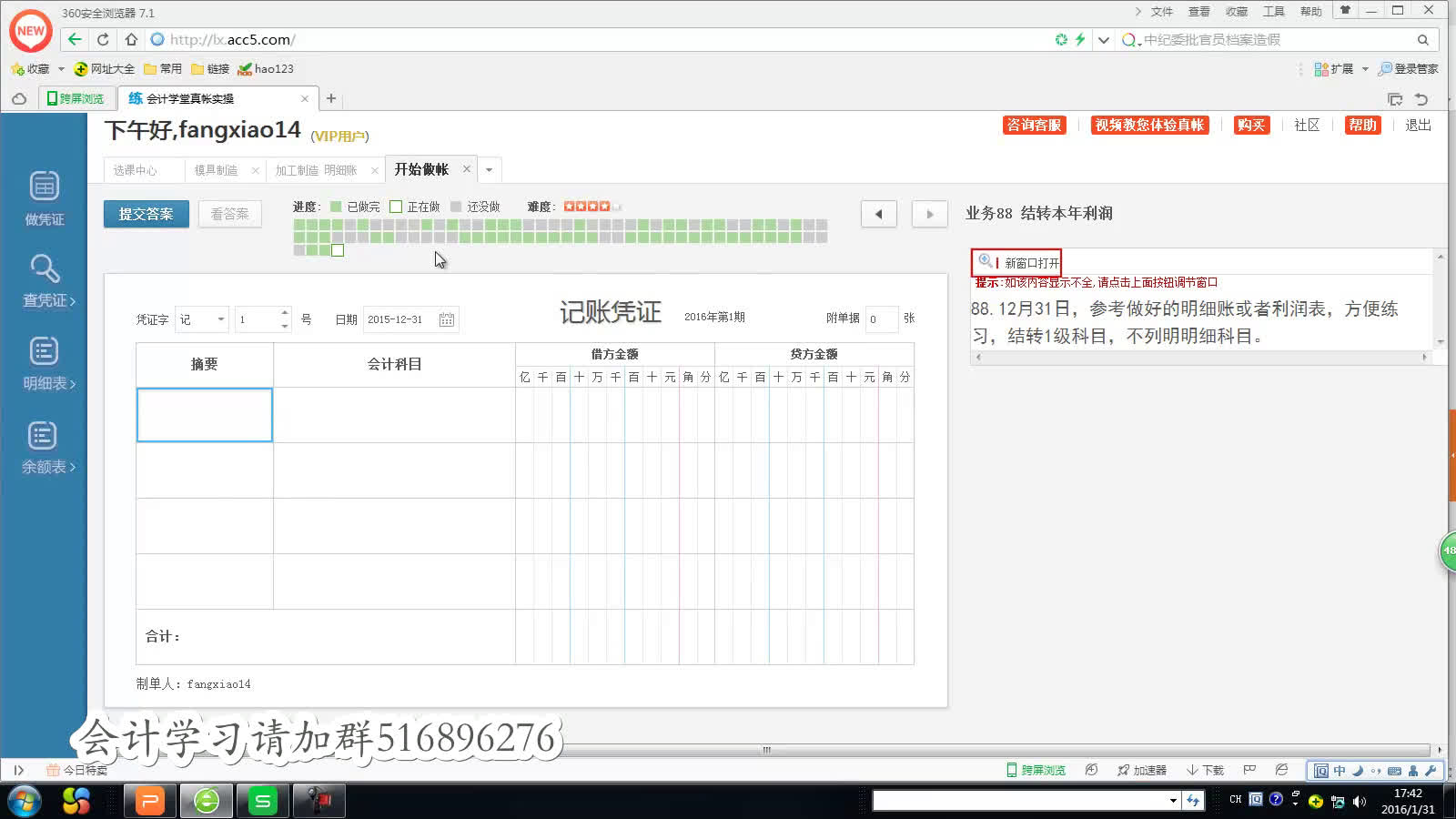Close the 开始做帐 tab
Image resolution: width=1456 pixels, height=819 pixels.
click(x=466, y=168)
